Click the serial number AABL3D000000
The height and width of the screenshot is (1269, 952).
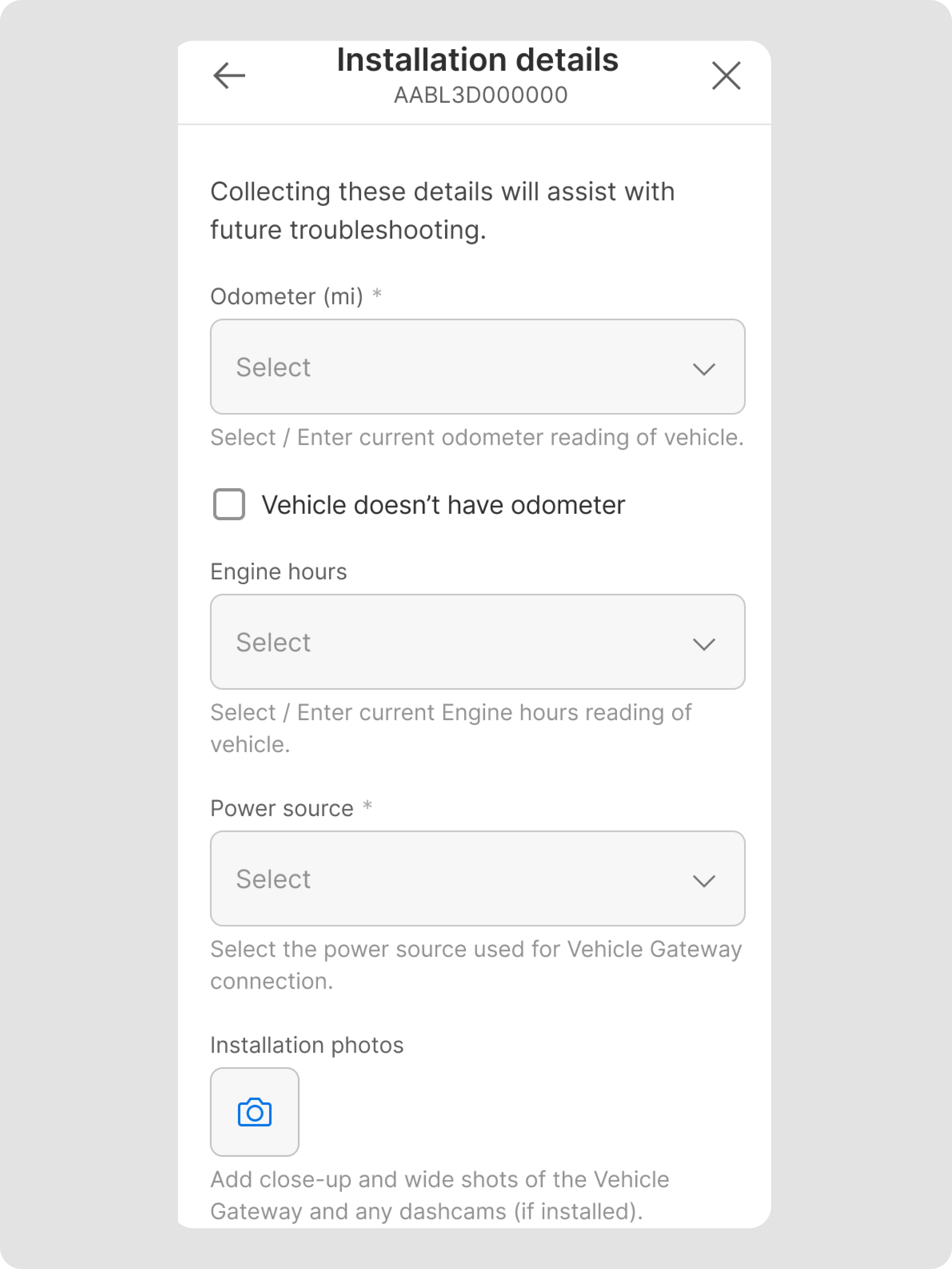pos(480,95)
